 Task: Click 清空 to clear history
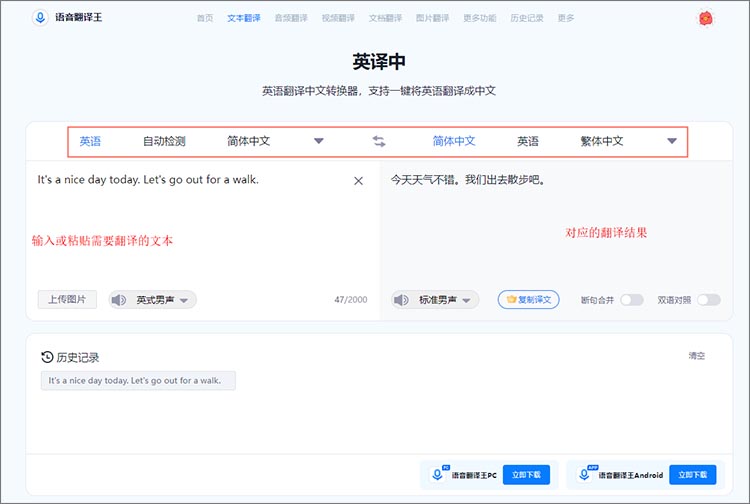(x=696, y=356)
